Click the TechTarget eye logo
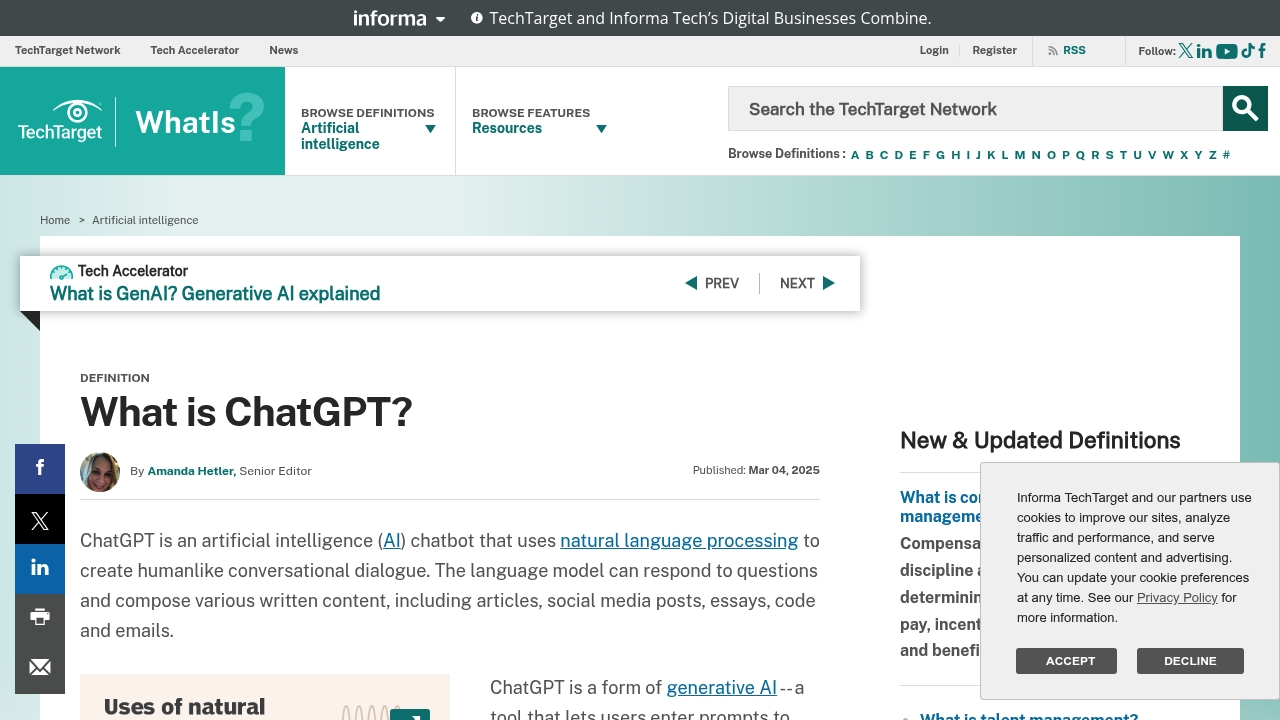The height and width of the screenshot is (720, 1280). [60, 121]
